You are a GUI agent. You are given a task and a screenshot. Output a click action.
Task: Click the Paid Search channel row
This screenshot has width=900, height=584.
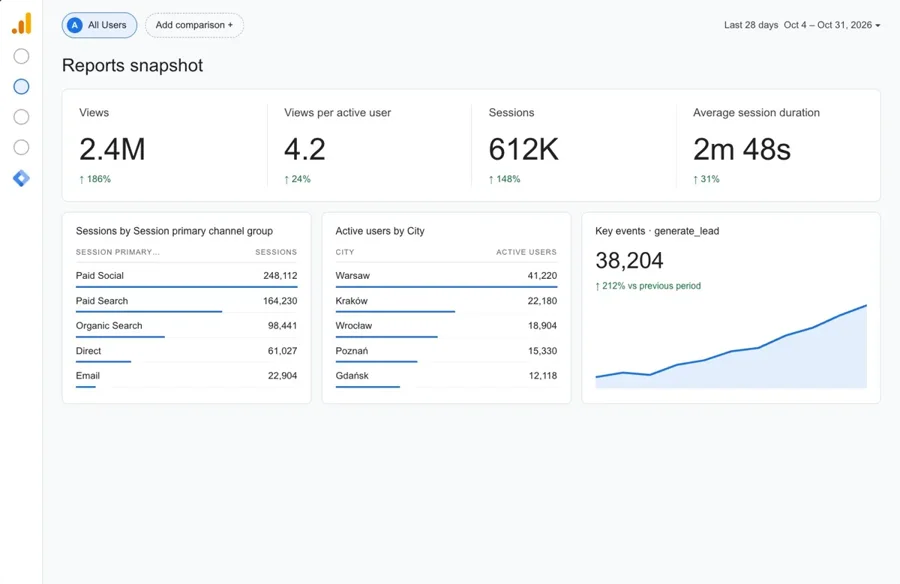(x=187, y=301)
